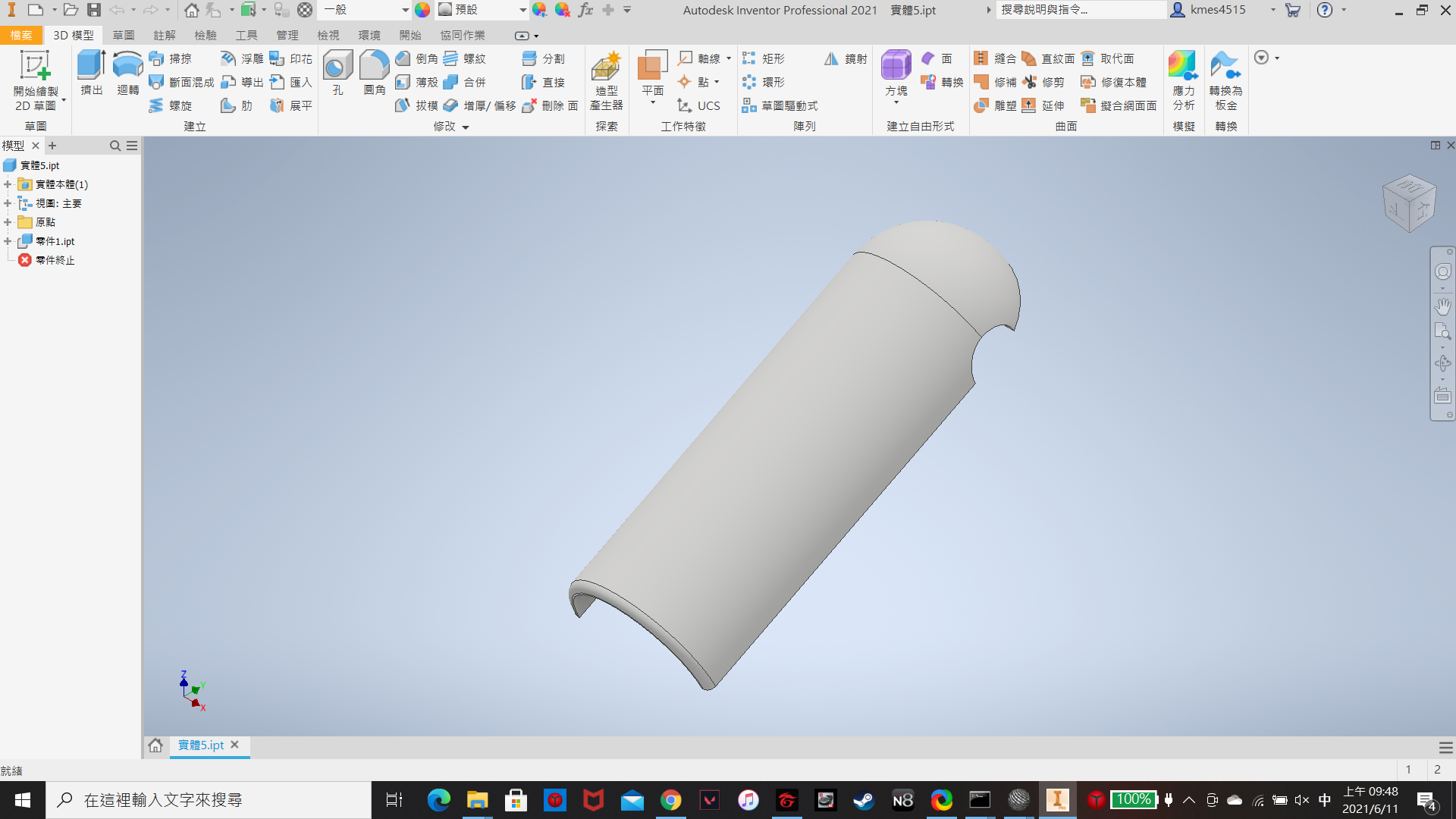
Task: Click the 草圖驅動式 pattern button
Action: pos(780,105)
